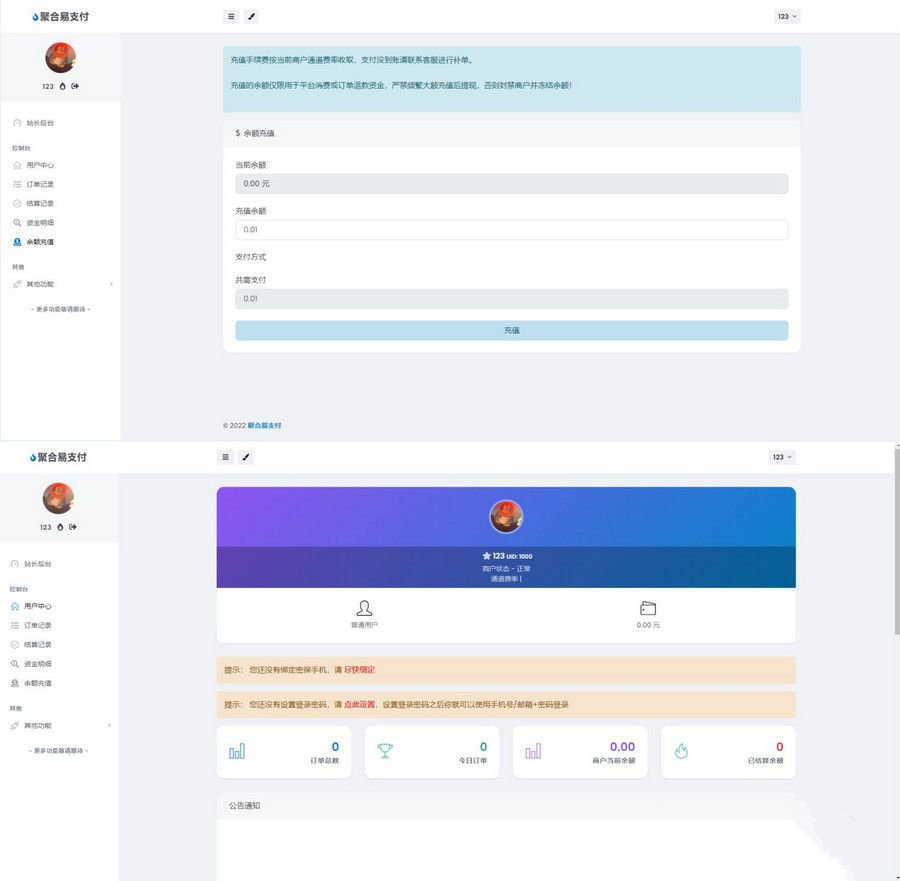
Task: Click the wallet icon above 0.00 元
Action: coord(647,608)
